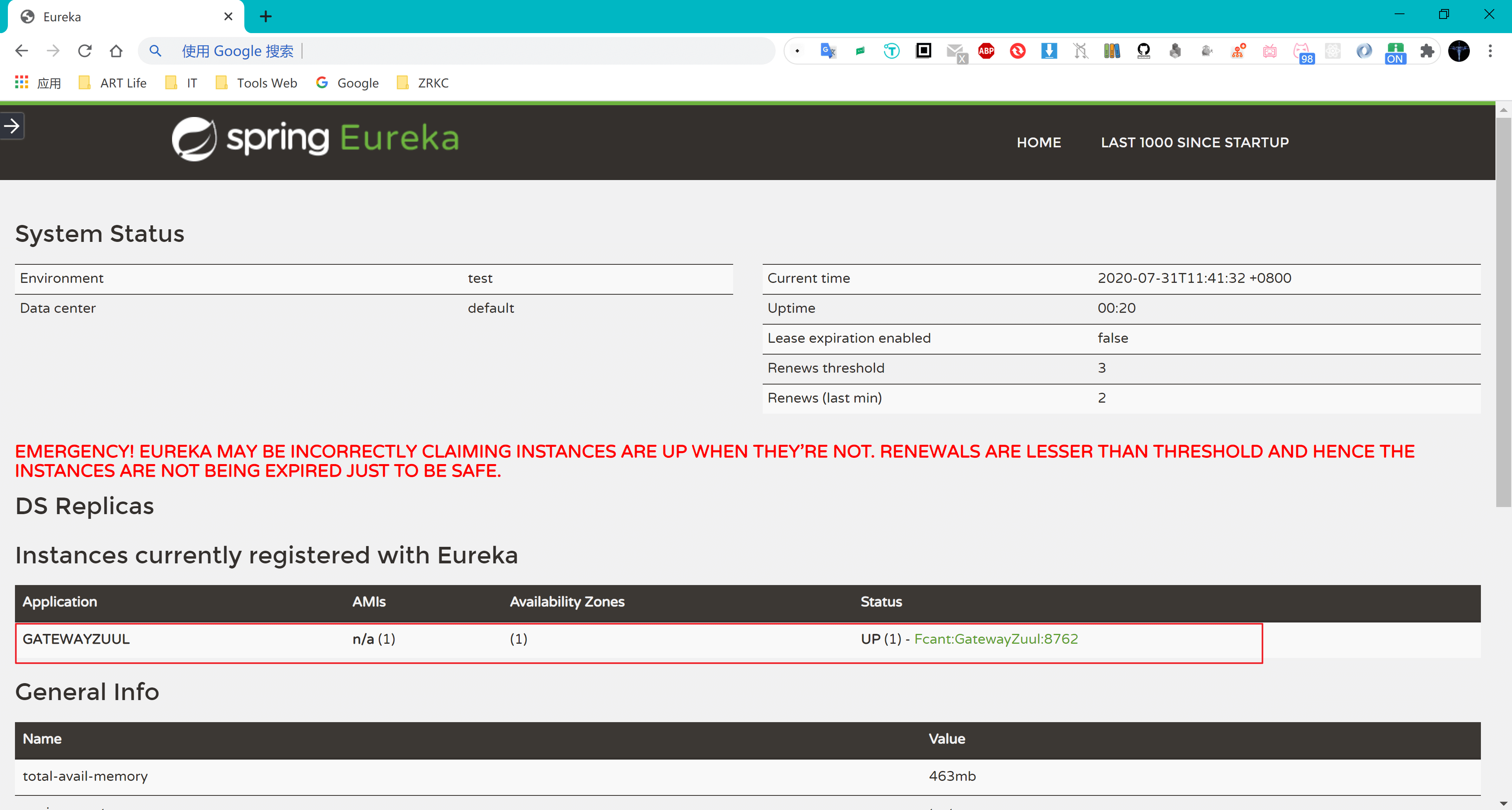1512x810 pixels.
Task: Click the React developer tools icon
Action: tap(1332, 51)
